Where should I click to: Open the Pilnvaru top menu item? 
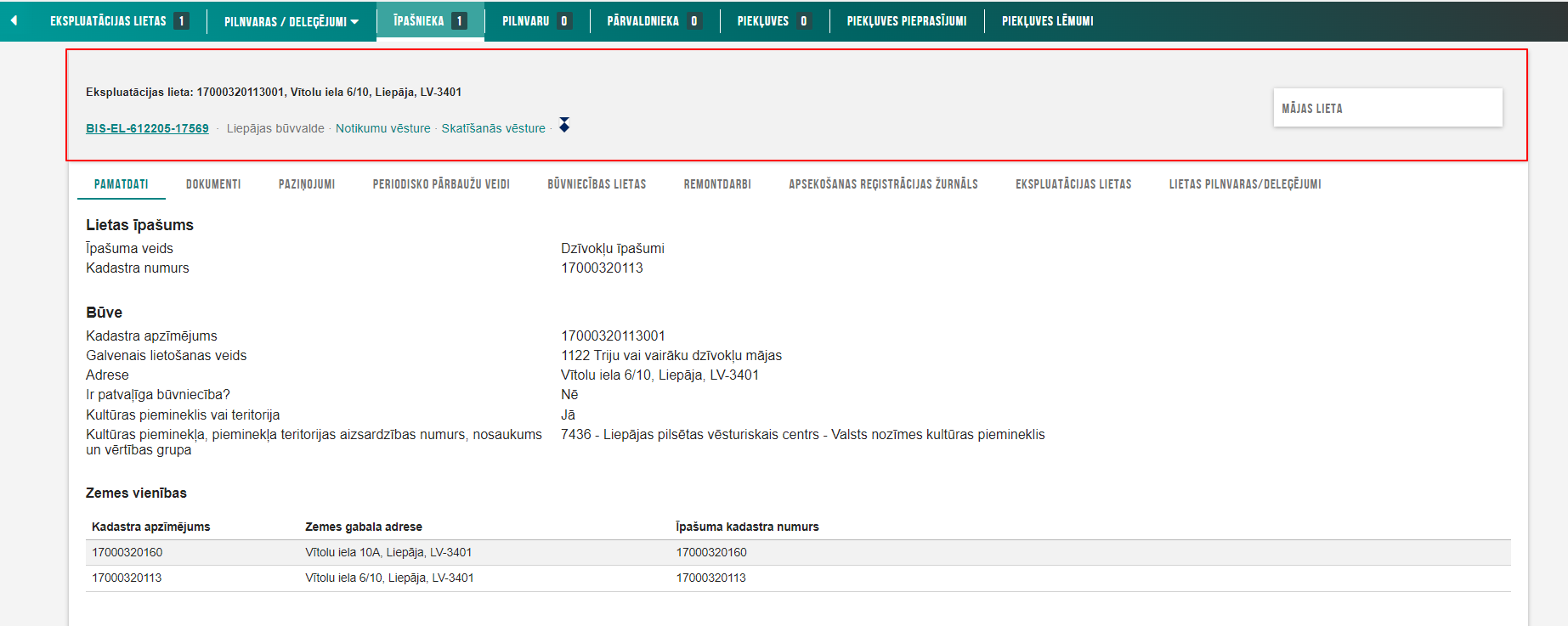[536, 20]
